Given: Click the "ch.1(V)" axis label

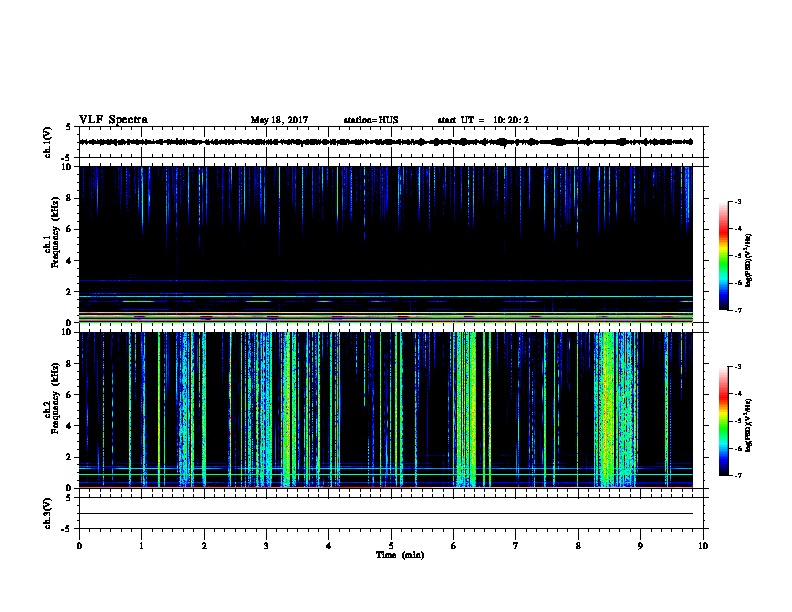Looking at the screenshot, I should 48,142.
